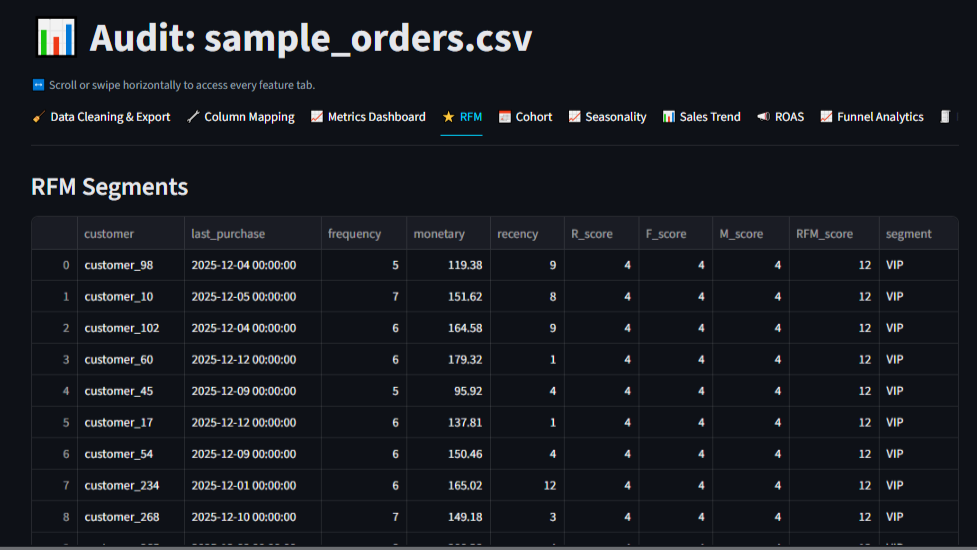
Task: Open the Seasonality tab
Action: click(x=608, y=117)
